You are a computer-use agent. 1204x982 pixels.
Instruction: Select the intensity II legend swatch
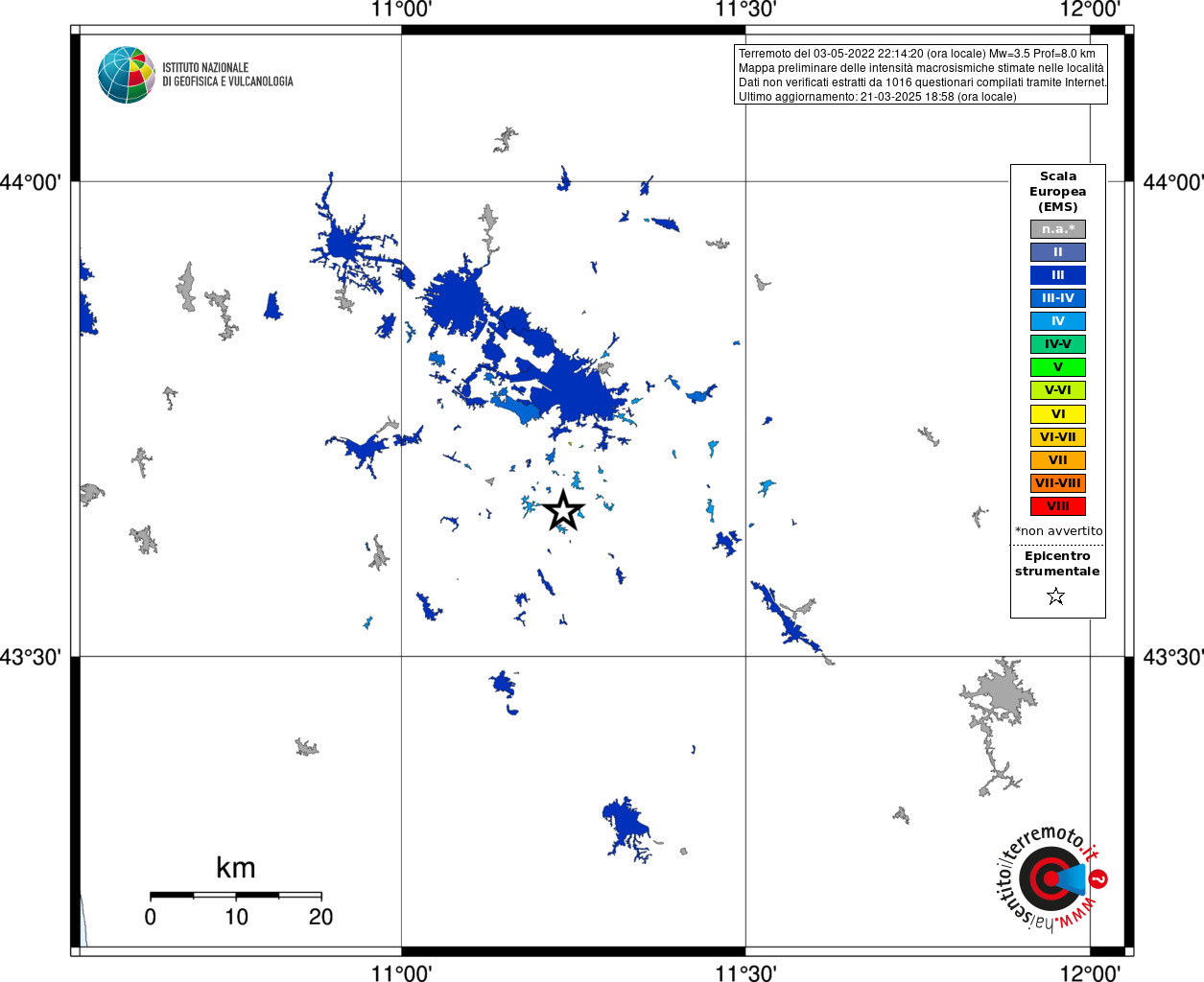pos(1058,252)
